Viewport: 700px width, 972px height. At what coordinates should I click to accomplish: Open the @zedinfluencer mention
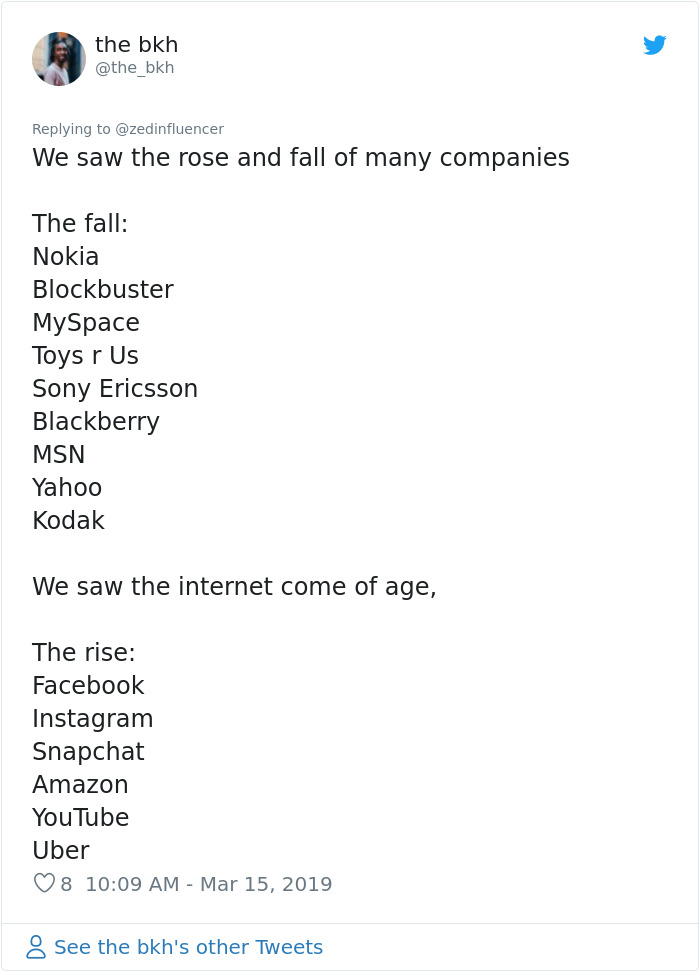click(171, 129)
